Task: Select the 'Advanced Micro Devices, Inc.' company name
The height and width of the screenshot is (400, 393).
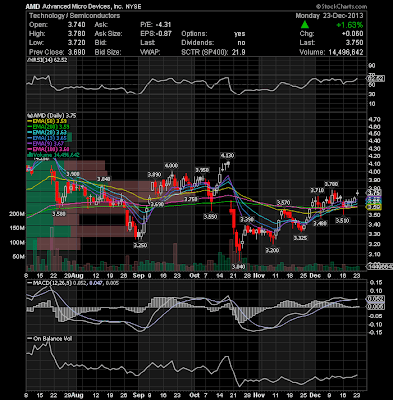Action: click(82, 7)
